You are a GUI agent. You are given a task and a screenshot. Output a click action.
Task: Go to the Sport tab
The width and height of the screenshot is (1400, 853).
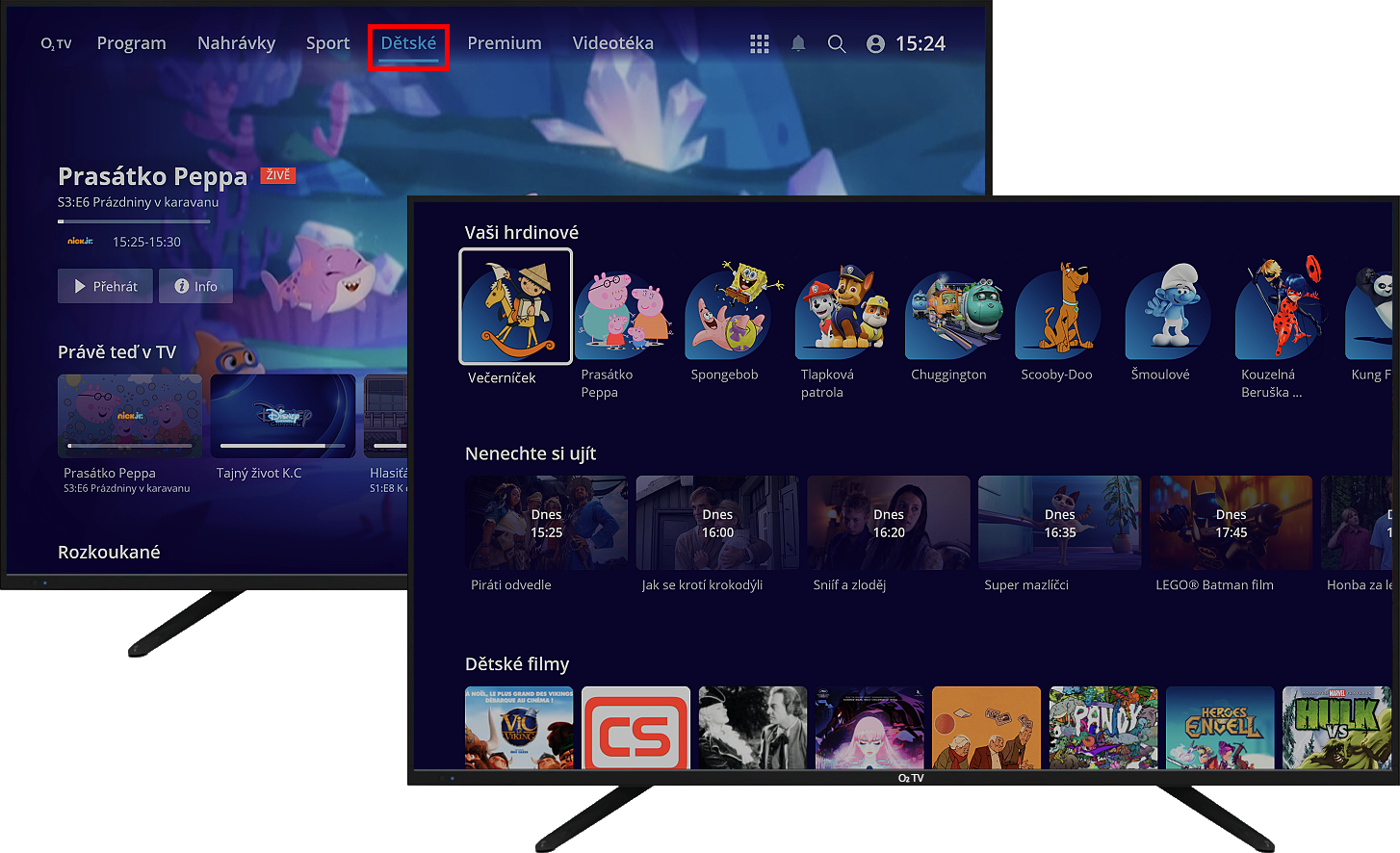click(x=327, y=43)
